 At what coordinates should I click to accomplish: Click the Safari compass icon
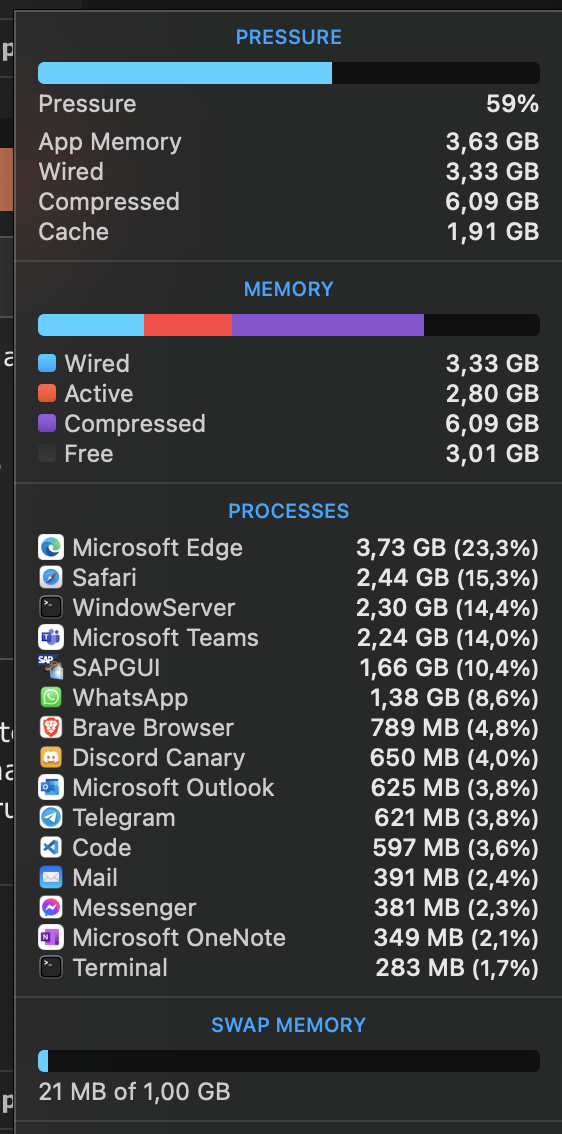click(51, 577)
